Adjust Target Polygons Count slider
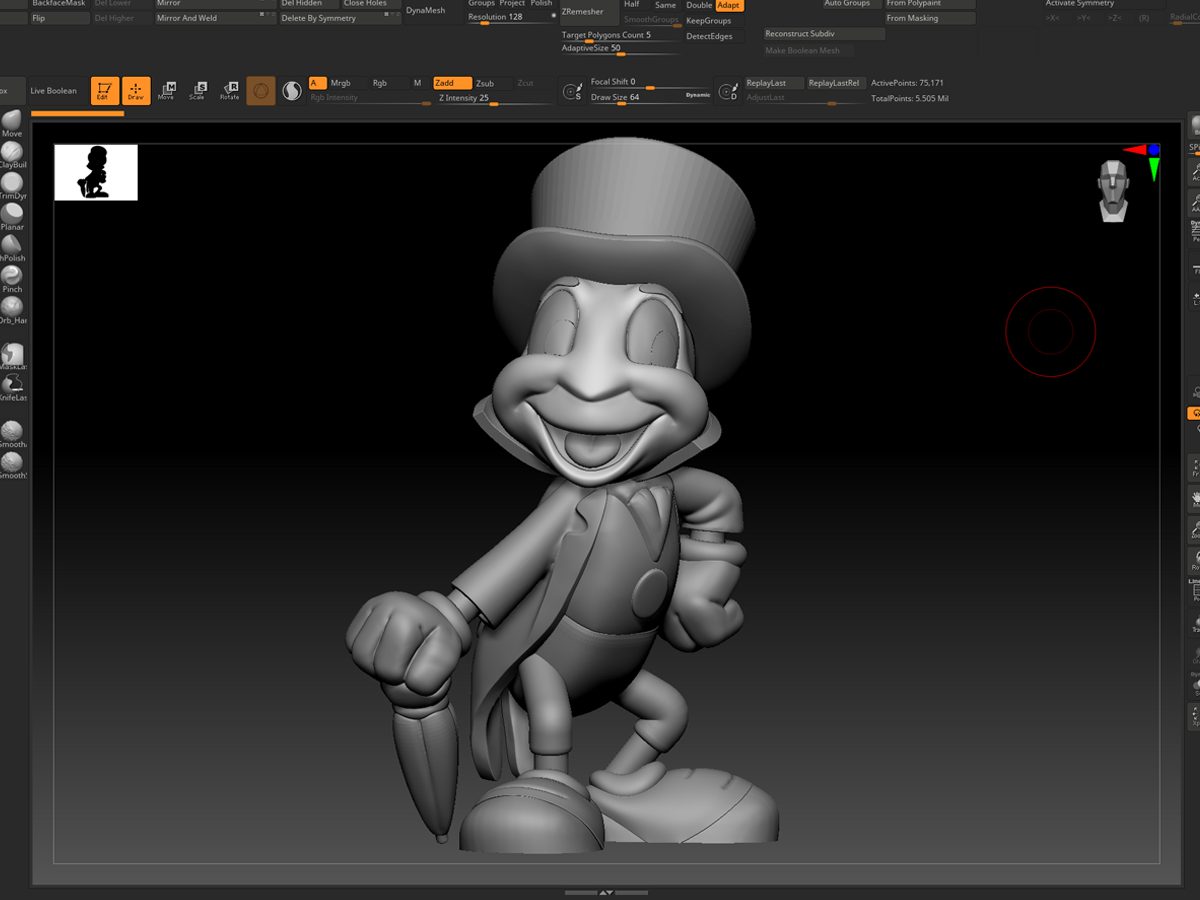The width and height of the screenshot is (1200, 900). coord(620,36)
